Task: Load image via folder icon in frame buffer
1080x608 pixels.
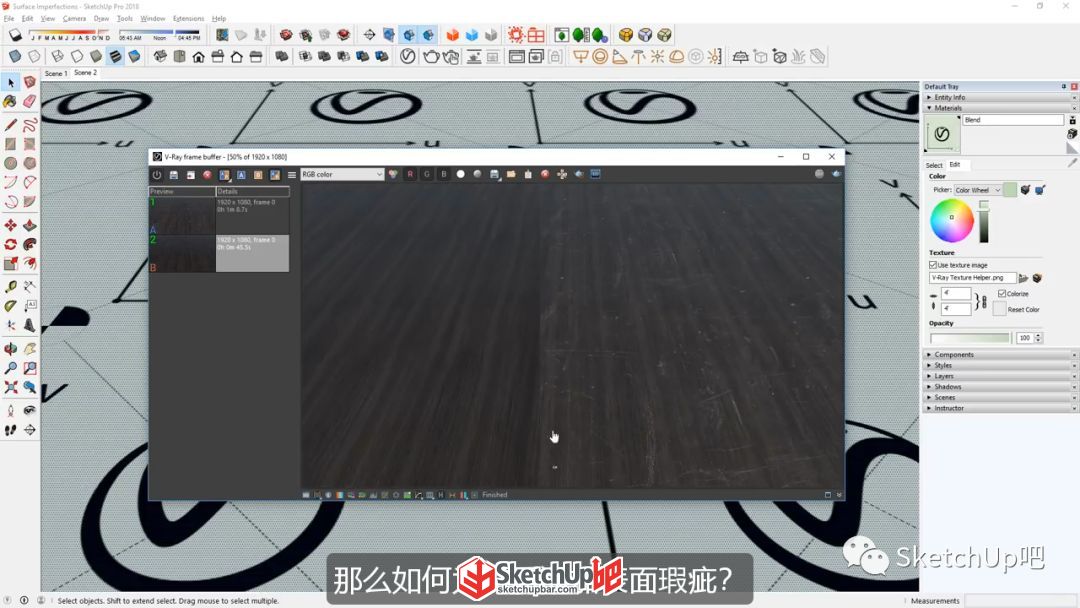Action: 511,174
